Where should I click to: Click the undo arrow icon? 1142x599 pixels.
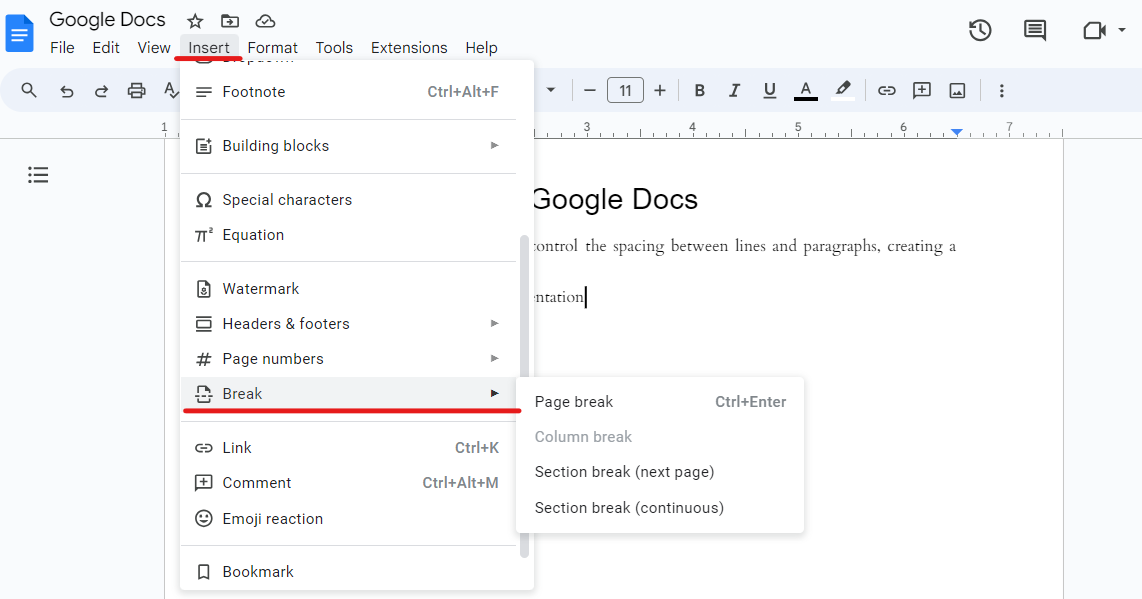(x=67, y=91)
